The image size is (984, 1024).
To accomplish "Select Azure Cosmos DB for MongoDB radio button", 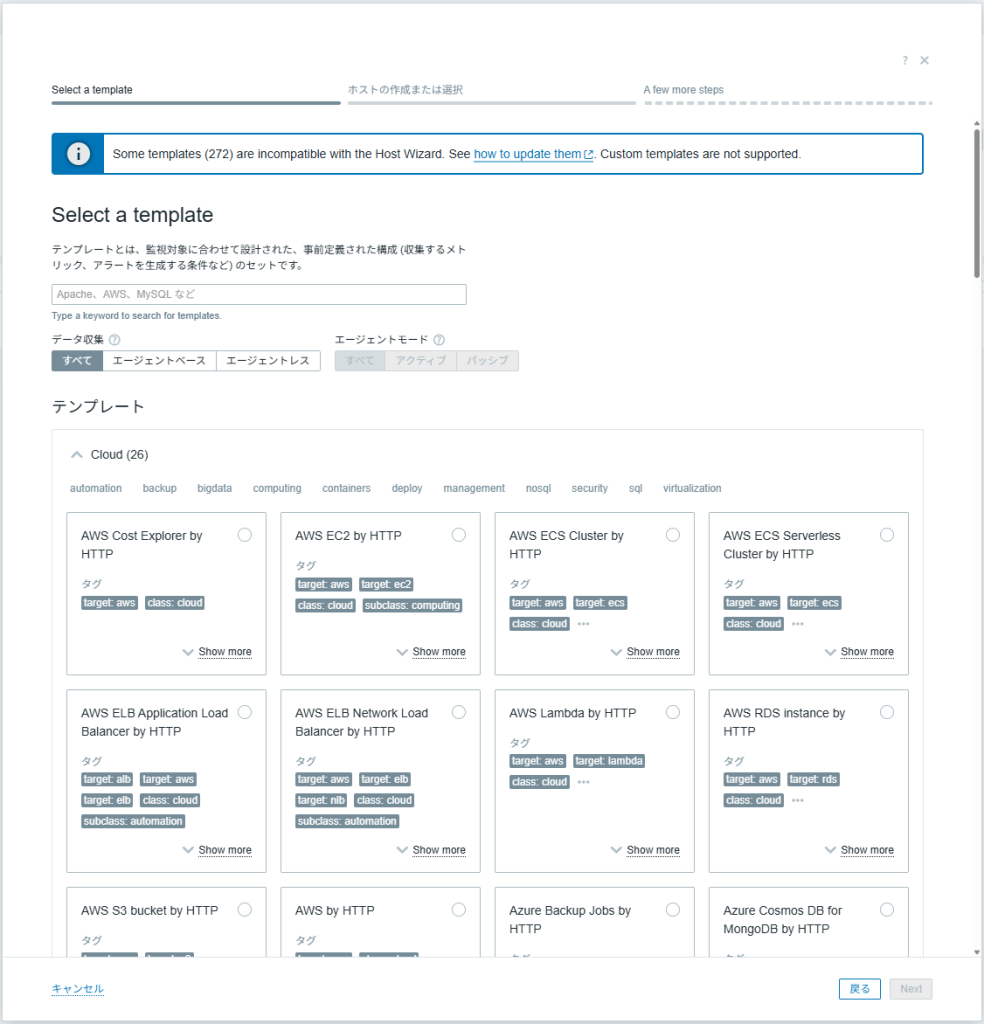I will [887, 910].
